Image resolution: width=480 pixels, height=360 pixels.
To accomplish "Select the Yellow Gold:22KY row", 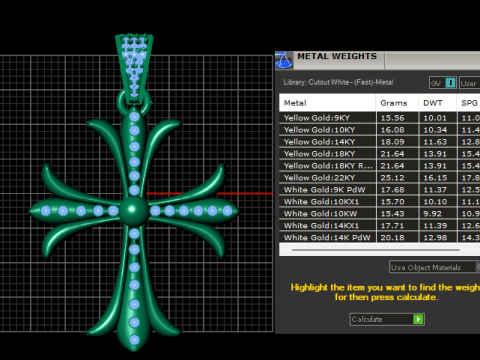I will click(x=379, y=178).
